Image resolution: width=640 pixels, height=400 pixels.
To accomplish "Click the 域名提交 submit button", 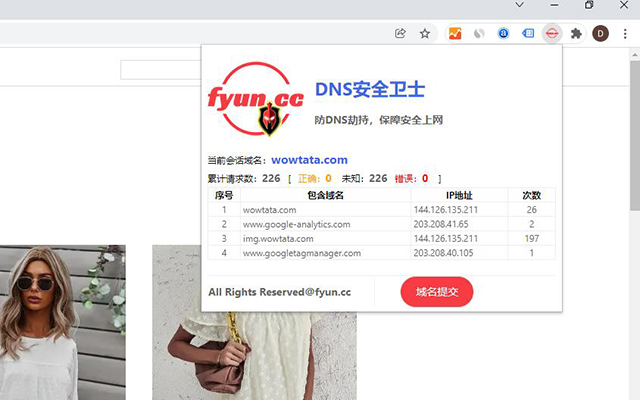I will tap(437, 292).
